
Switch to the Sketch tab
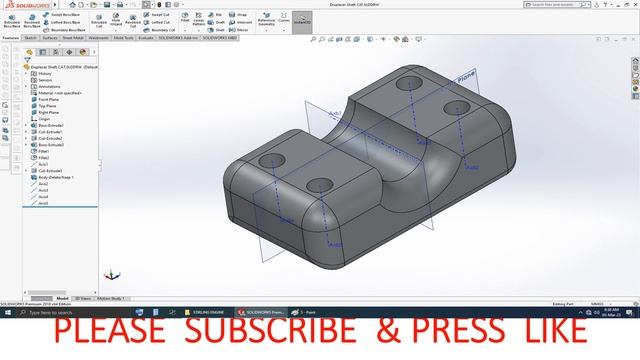[30, 38]
